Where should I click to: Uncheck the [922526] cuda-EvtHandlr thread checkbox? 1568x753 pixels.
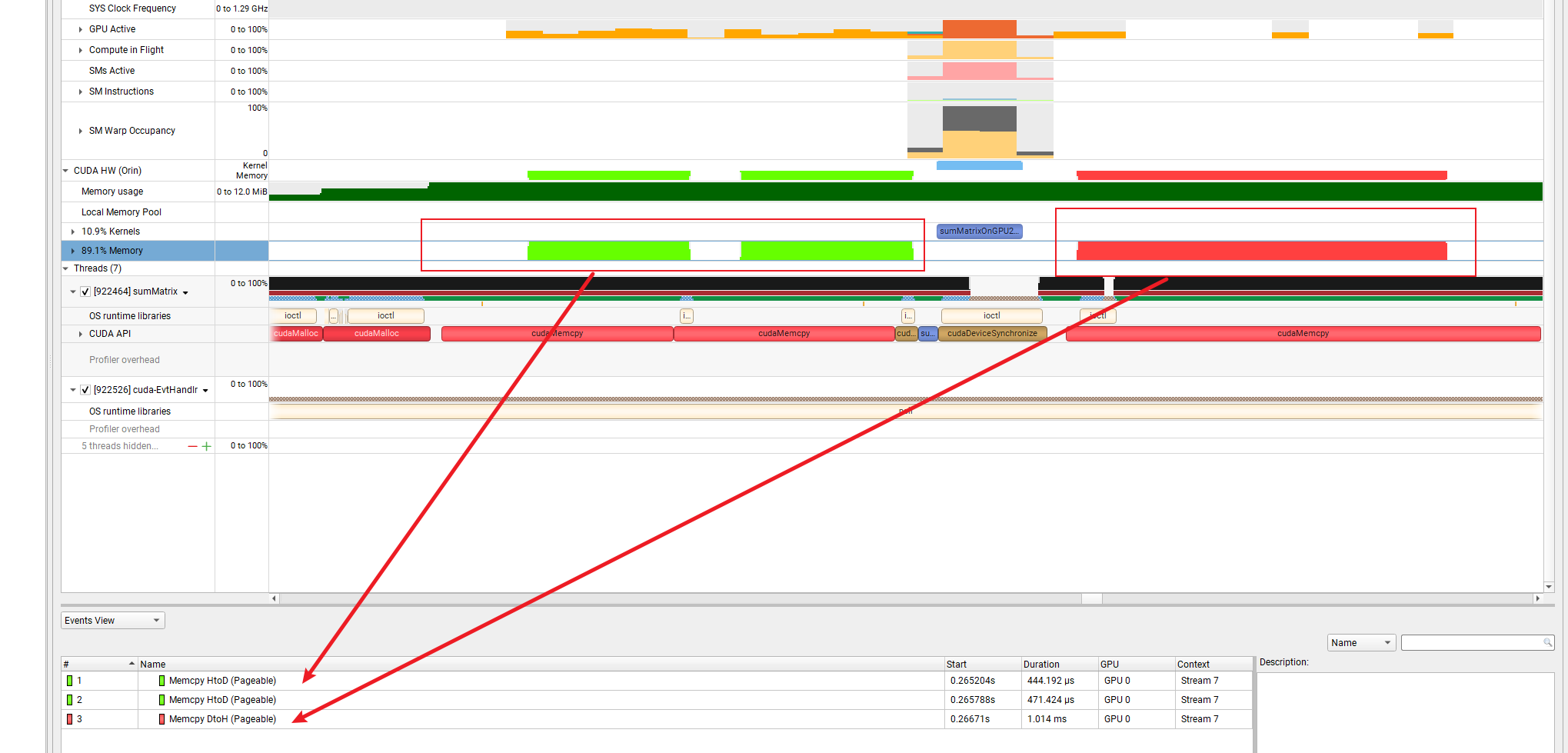pyautogui.click(x=85, y=390)
